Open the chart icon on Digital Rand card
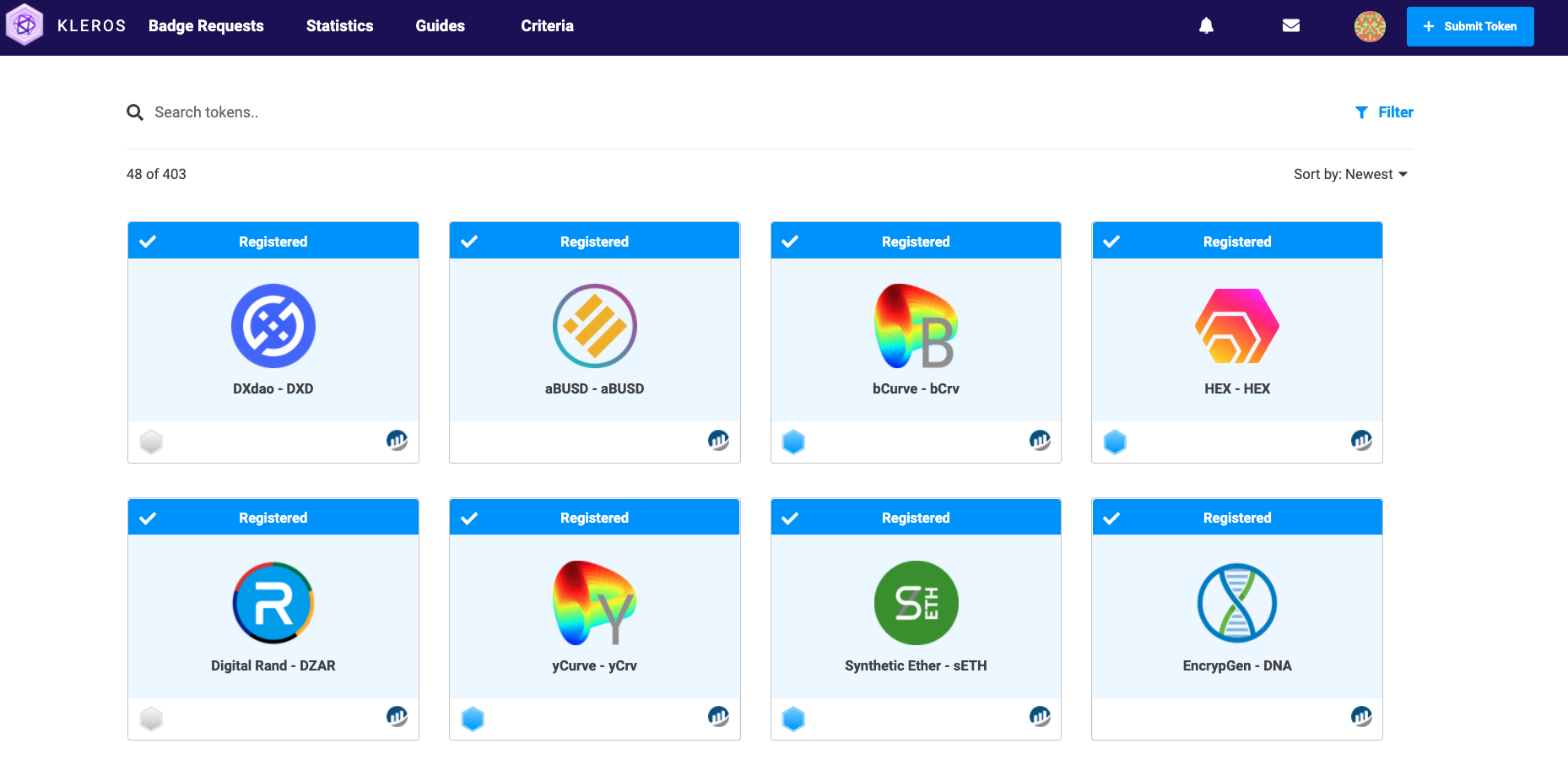This screenshot has height=760, width=1568. (397, 717)
